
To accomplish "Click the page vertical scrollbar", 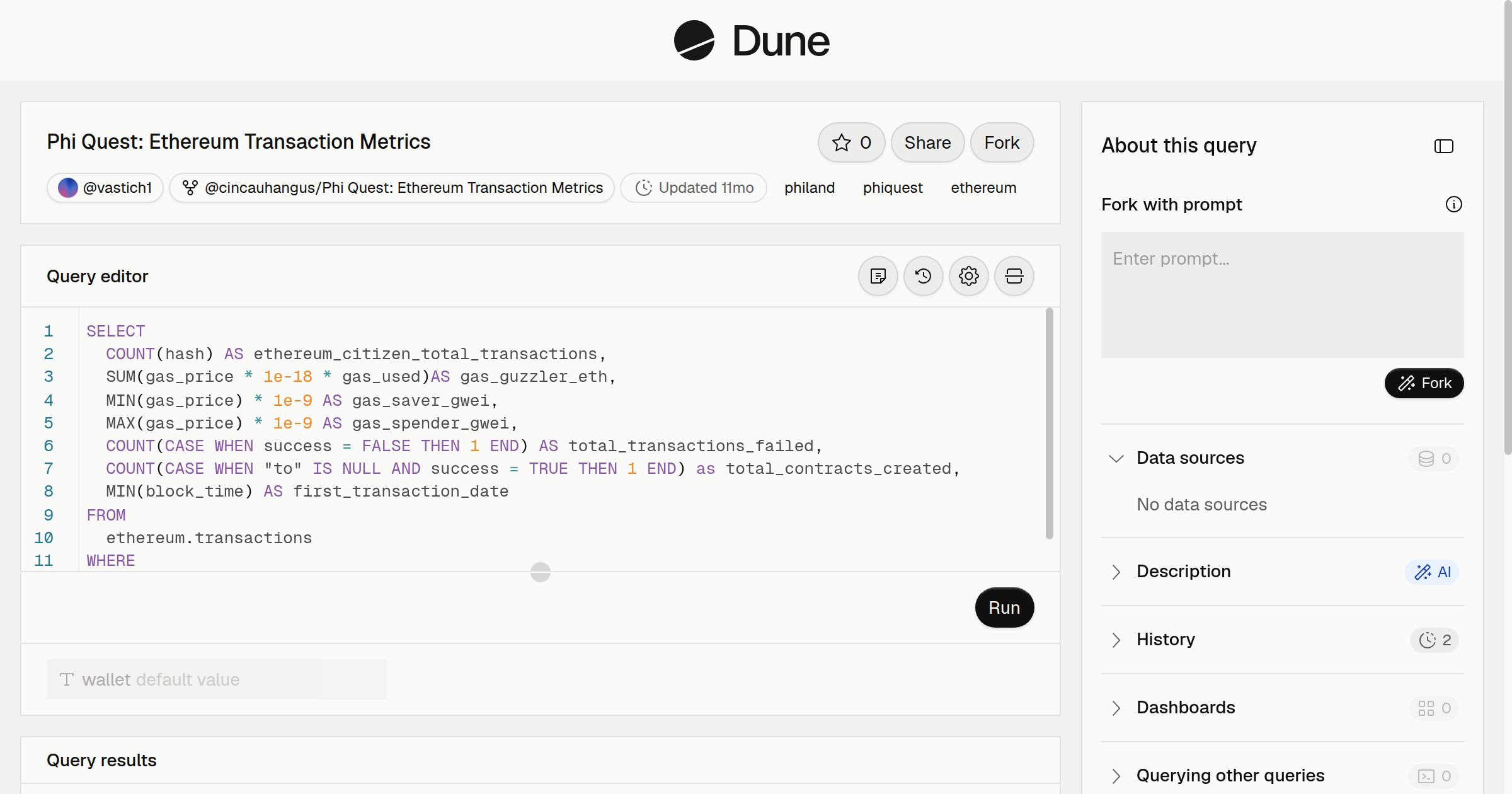I will point(1508,227).
